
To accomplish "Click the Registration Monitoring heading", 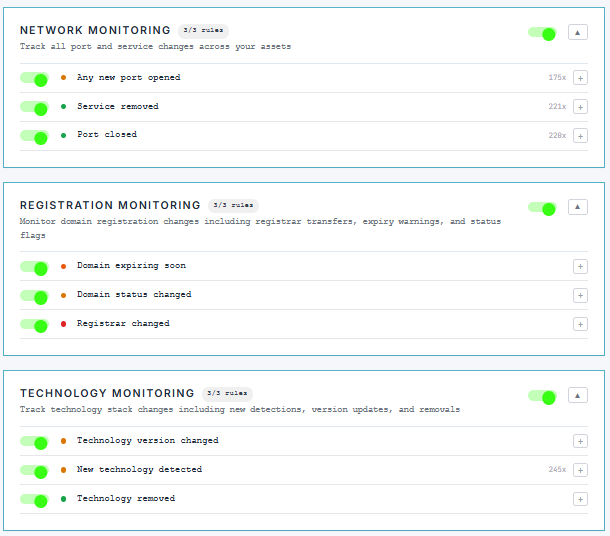I will click(110, 205).
